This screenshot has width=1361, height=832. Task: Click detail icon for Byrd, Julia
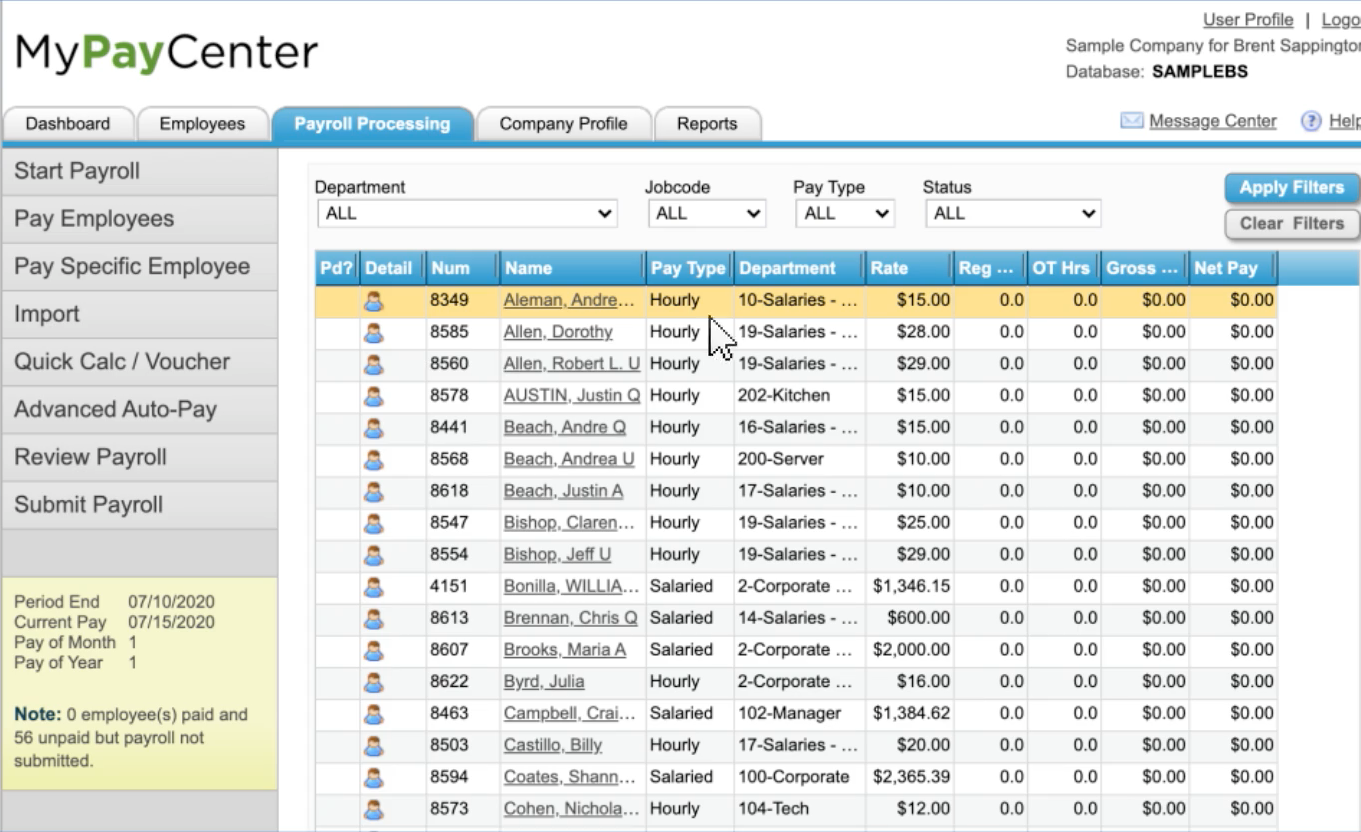pos(374,682)
